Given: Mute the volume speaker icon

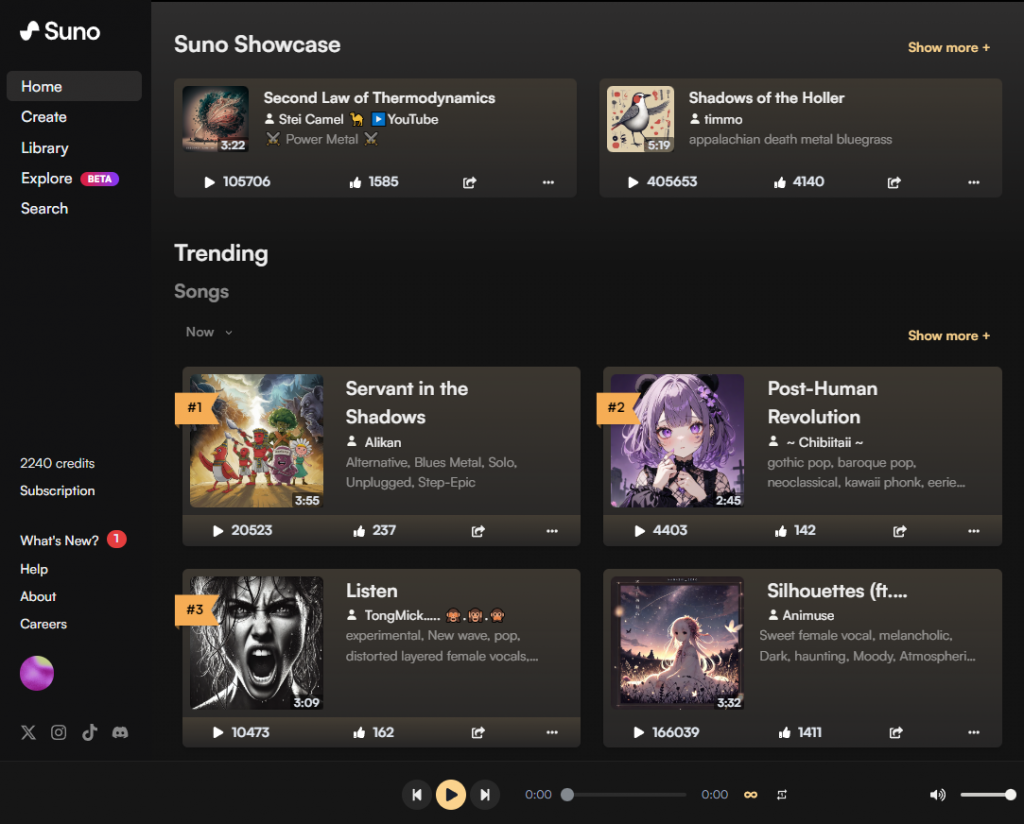Looking at the screenshot, I should [937, 795].
